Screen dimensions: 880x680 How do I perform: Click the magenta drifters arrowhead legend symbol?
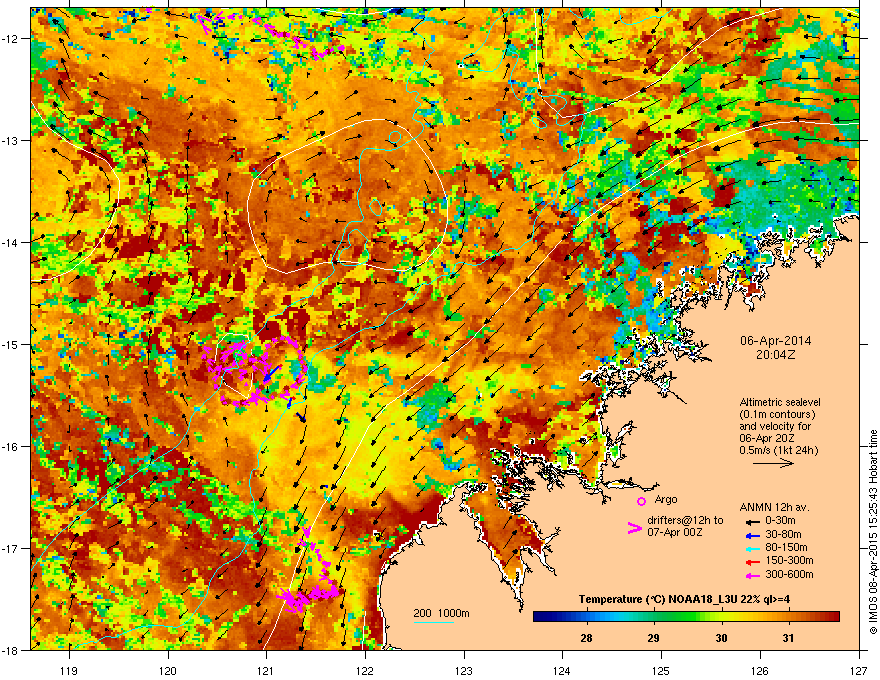pos(634,527)
